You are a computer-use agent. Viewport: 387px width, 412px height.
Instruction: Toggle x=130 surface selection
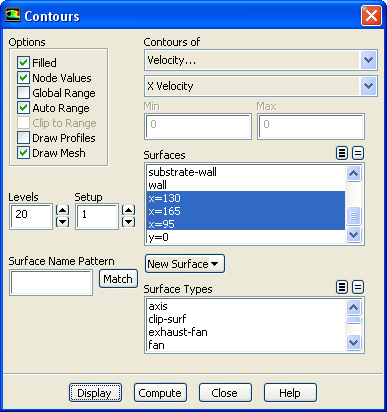point(246,198)
